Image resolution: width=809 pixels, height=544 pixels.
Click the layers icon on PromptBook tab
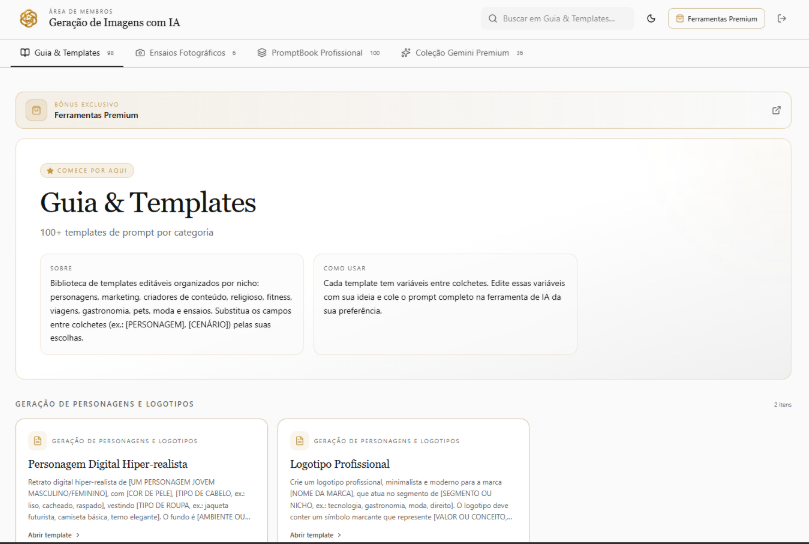tap(262, 53)
